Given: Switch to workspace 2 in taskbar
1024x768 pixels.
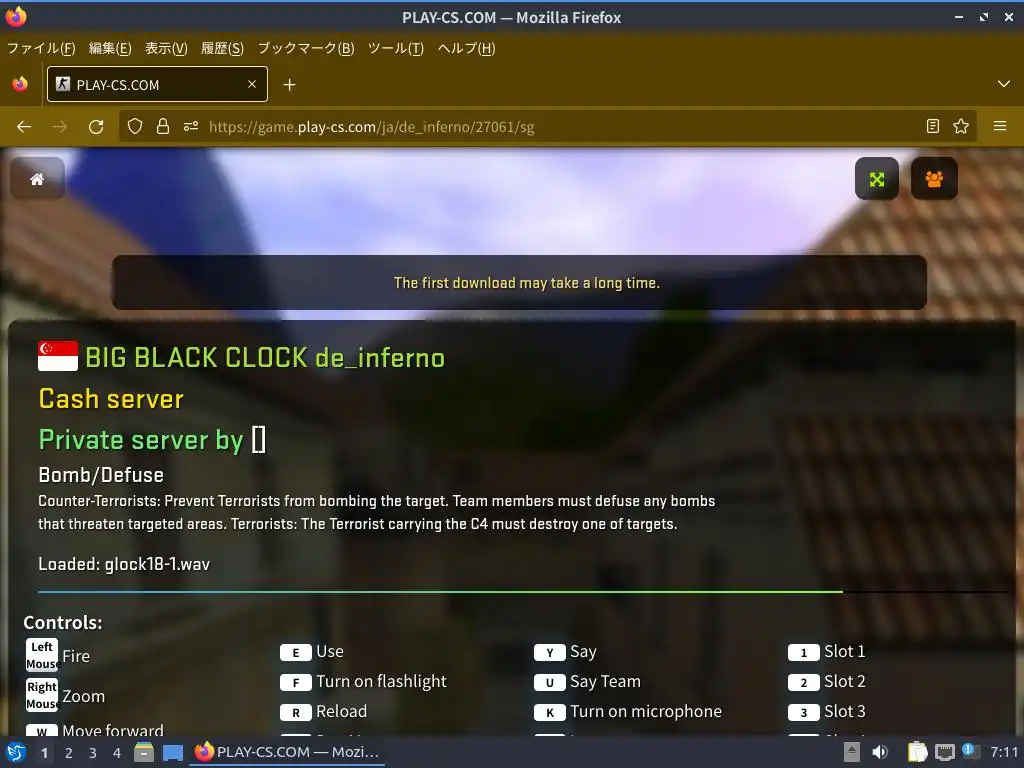Looking at the screenshot, I should click(69, 753).
